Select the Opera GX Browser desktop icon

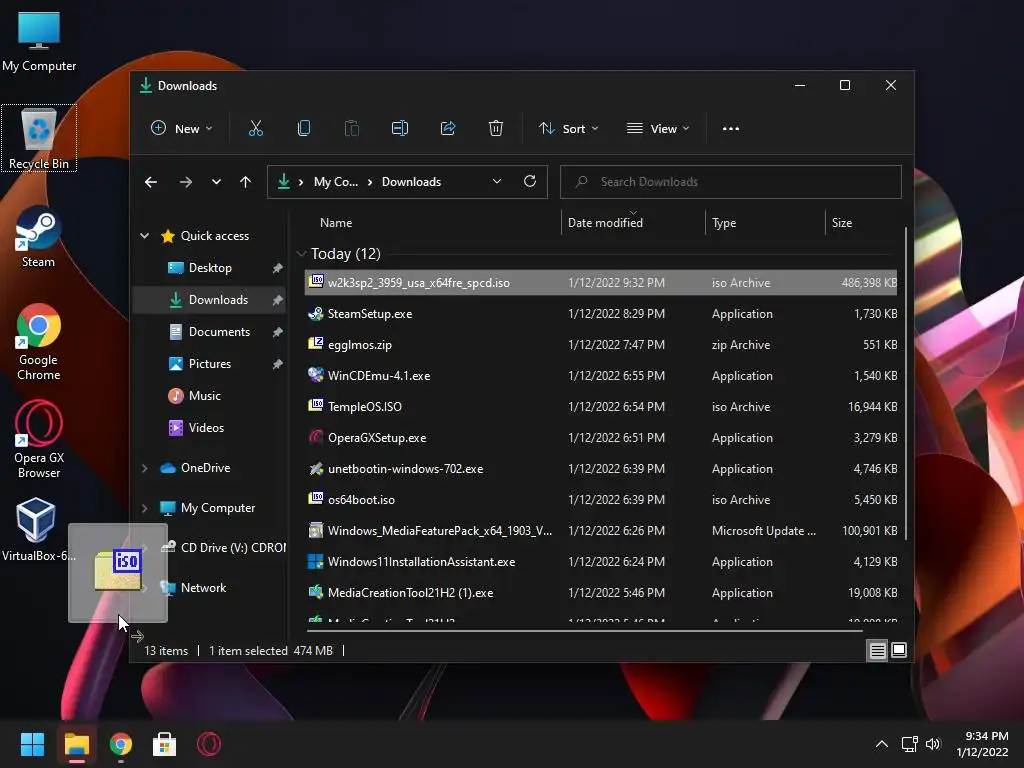point(39,440)
